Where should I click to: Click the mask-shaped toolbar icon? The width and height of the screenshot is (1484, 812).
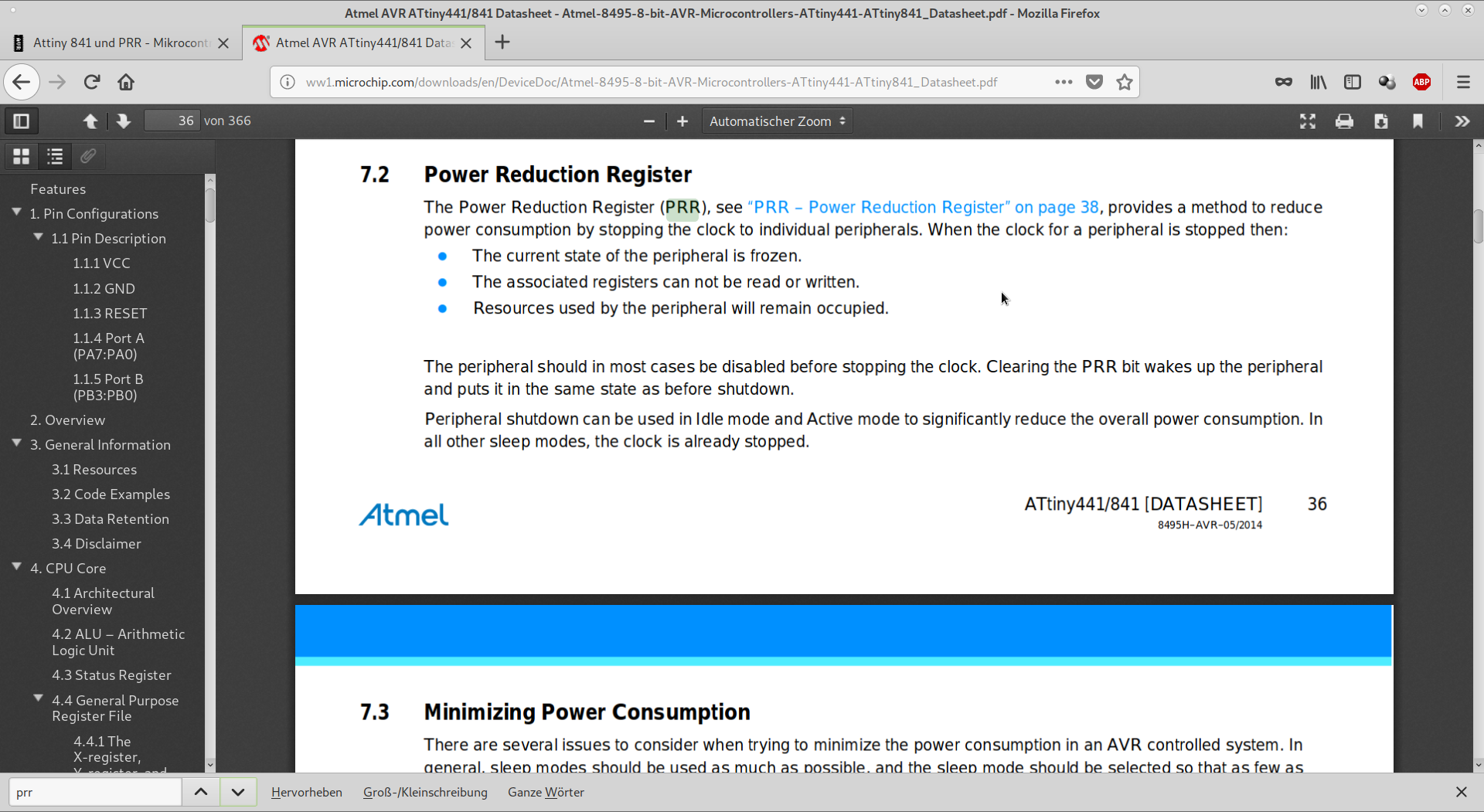coord(1284,82)
